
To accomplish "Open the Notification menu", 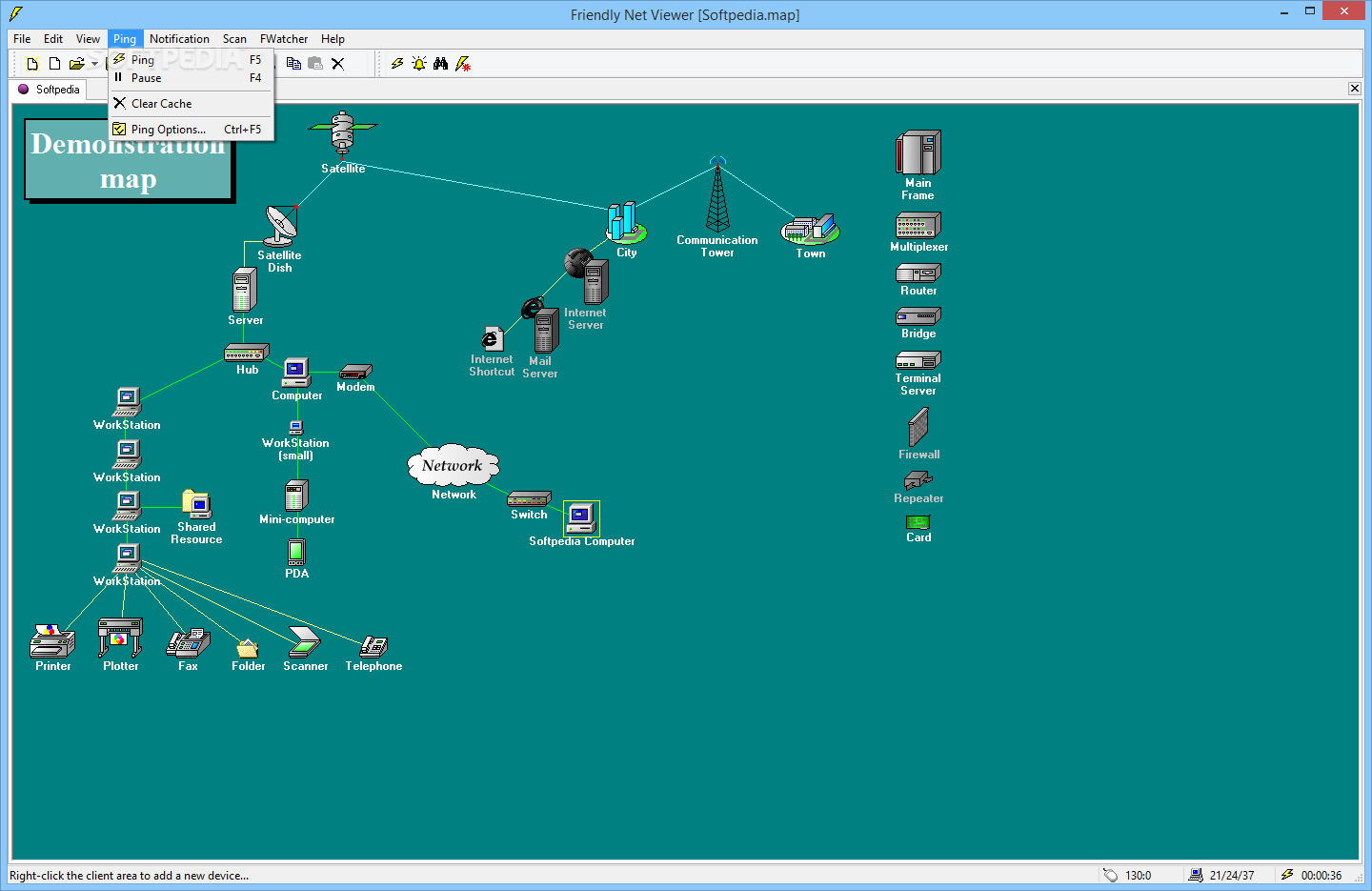I will coord(179,39).
